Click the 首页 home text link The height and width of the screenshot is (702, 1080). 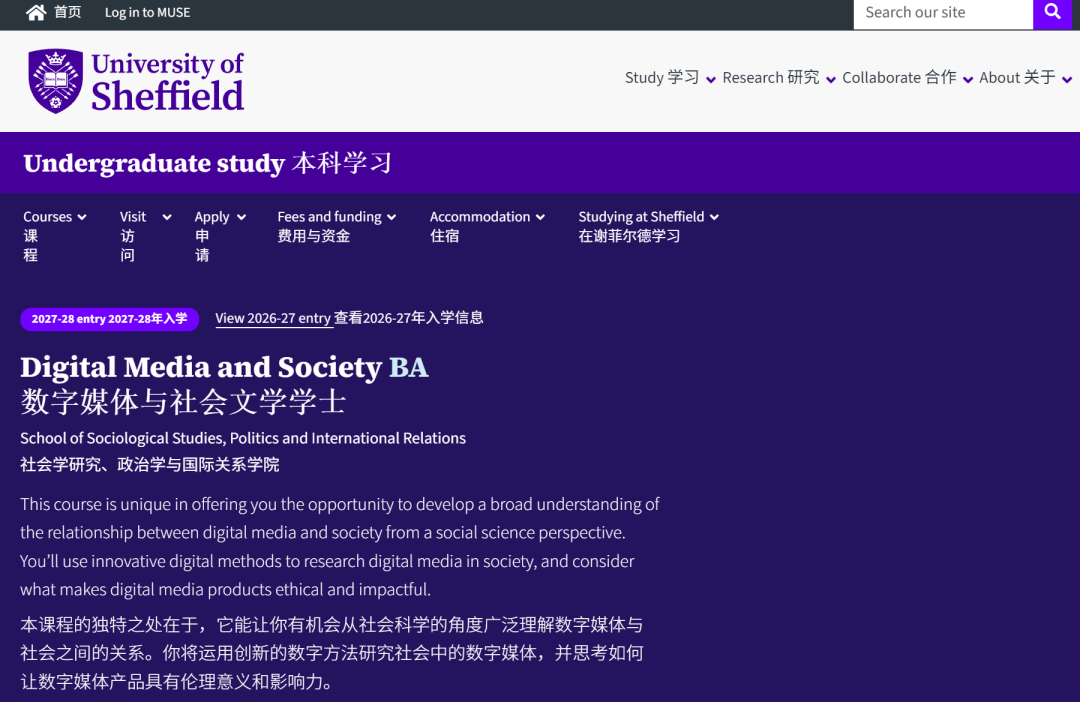click(68, 12)
